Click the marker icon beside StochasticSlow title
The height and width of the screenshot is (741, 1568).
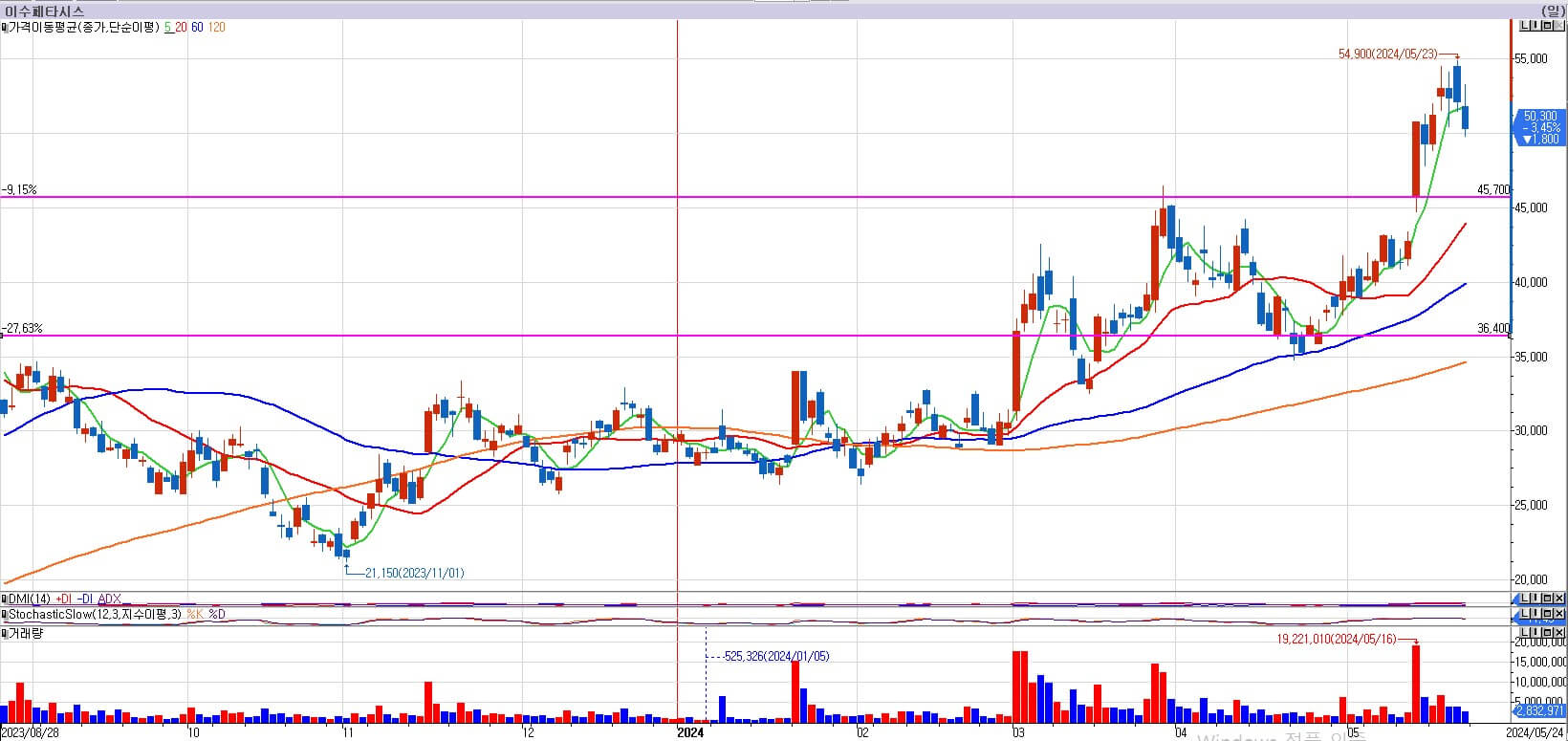pos(5,615)
